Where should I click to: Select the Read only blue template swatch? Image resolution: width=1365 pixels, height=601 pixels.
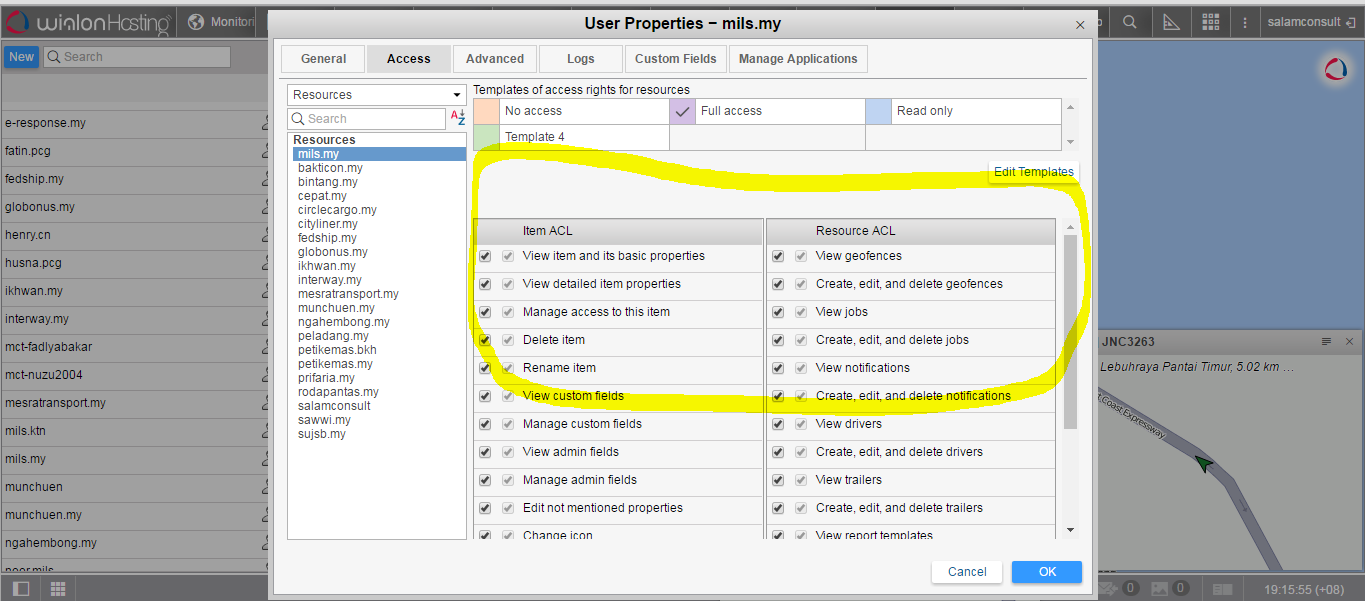coord(878,111)
